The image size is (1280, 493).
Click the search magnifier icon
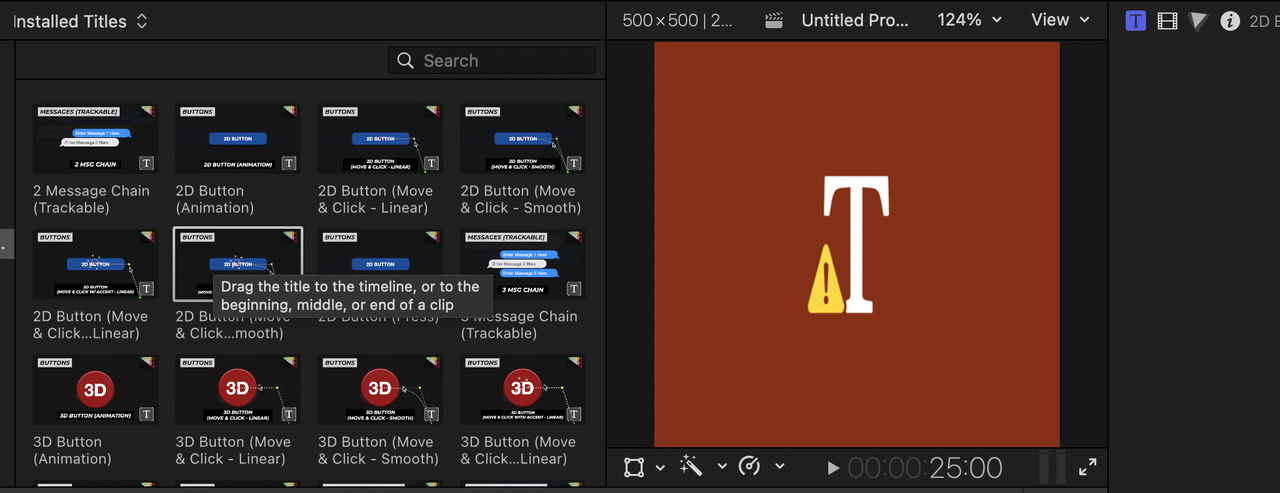pos(405,61)
